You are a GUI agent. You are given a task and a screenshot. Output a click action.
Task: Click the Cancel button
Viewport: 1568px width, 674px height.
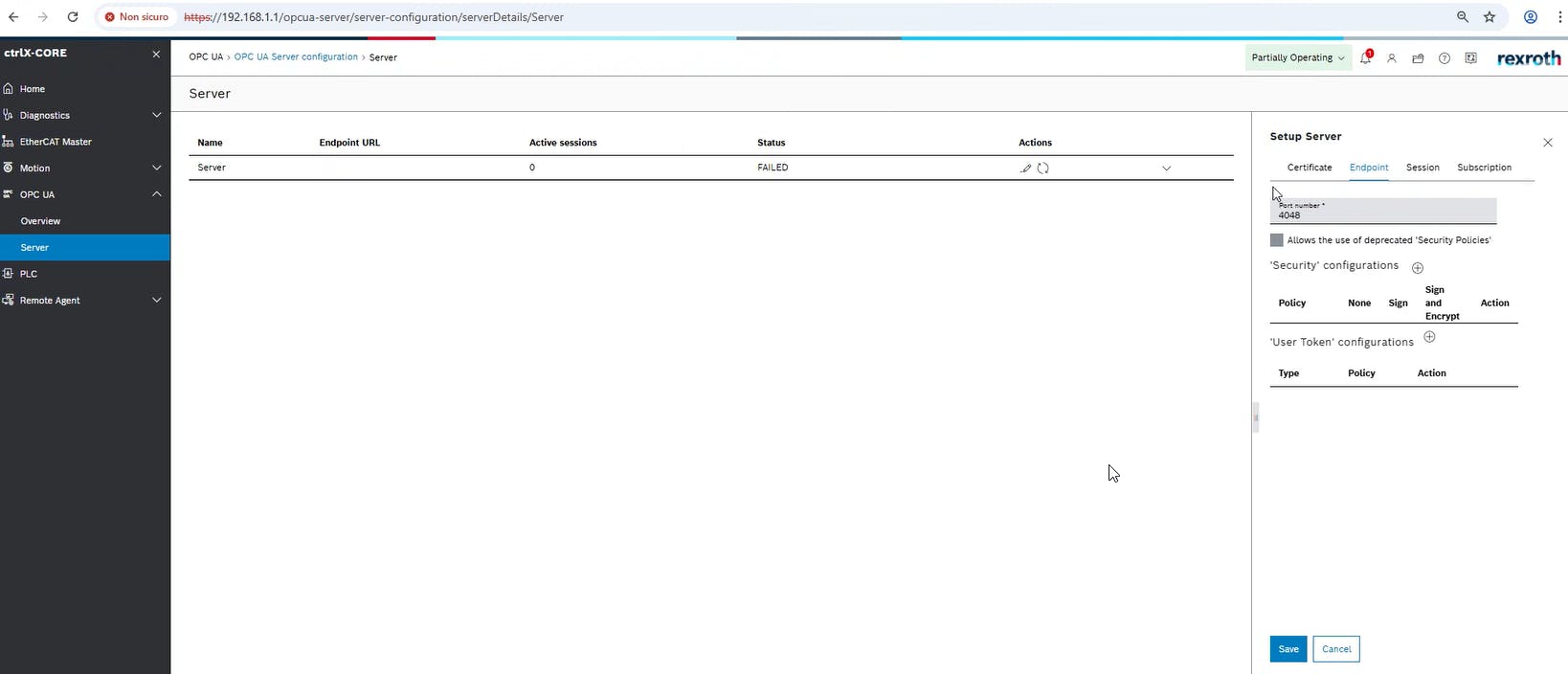(x=1335, y=649)
